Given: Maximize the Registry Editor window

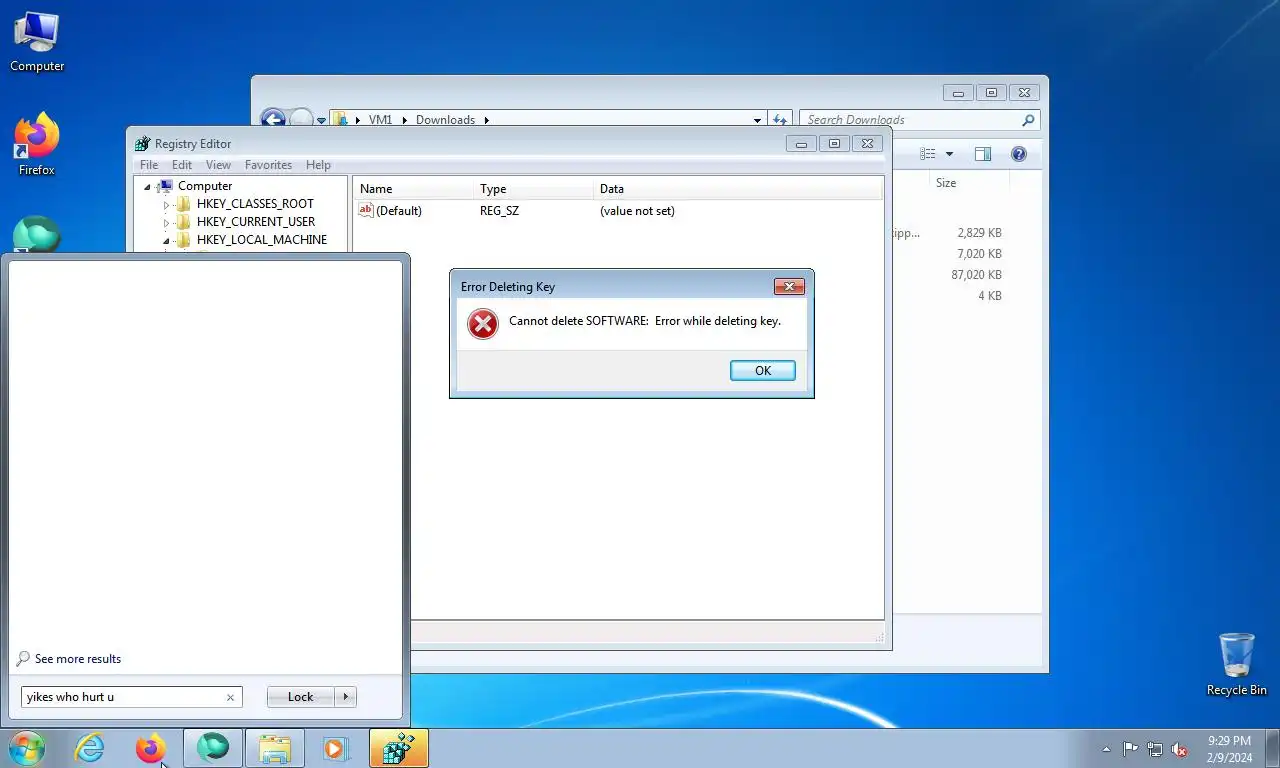Looking at the screenshot, I should click(834, 144).
